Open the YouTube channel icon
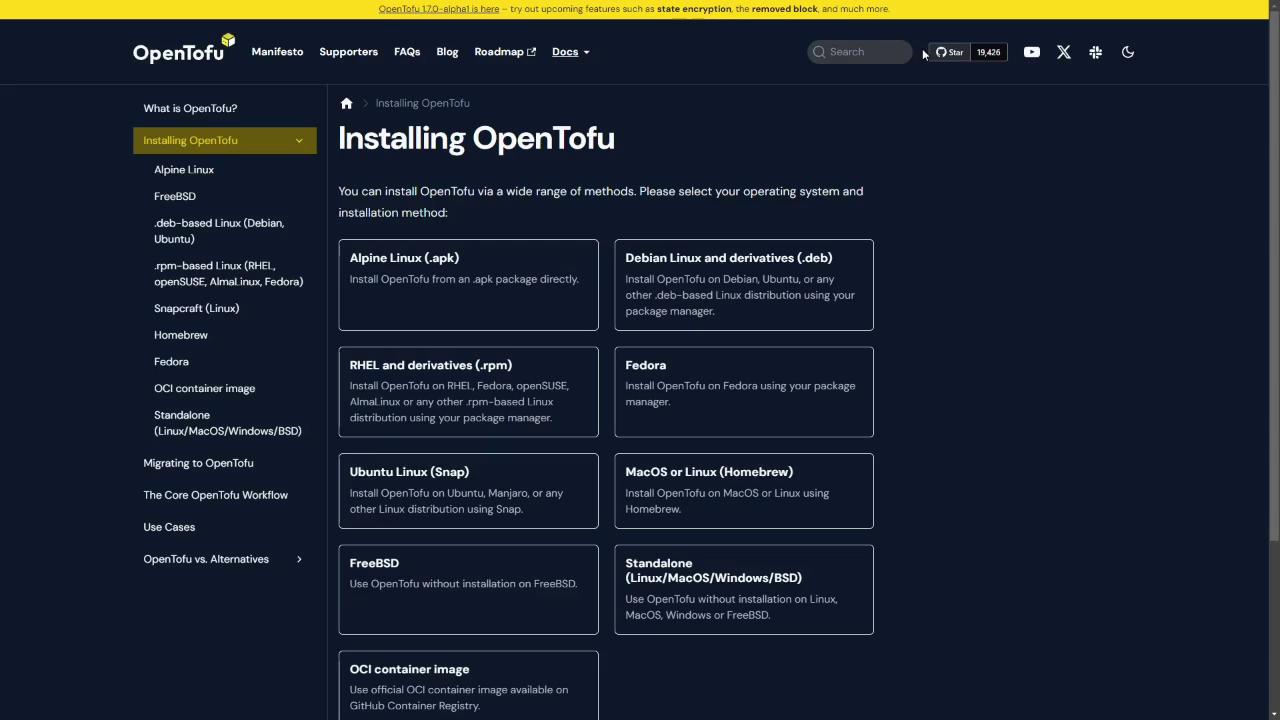The image size is (1280, 720). 1032,52
